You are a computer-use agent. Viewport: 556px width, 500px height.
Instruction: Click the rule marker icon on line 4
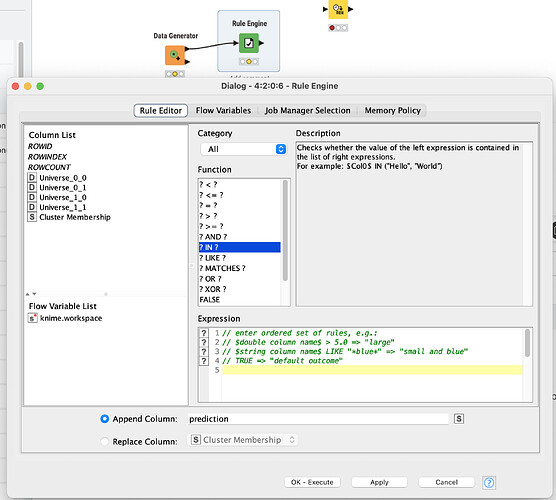(x=204, y=361)
